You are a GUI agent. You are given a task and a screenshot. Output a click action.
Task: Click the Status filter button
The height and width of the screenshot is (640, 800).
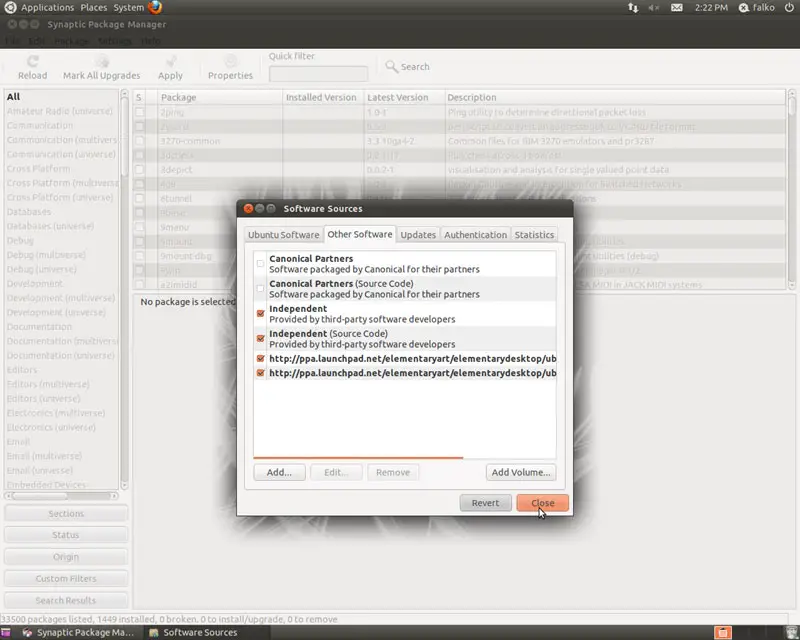[x=66, y=535]
